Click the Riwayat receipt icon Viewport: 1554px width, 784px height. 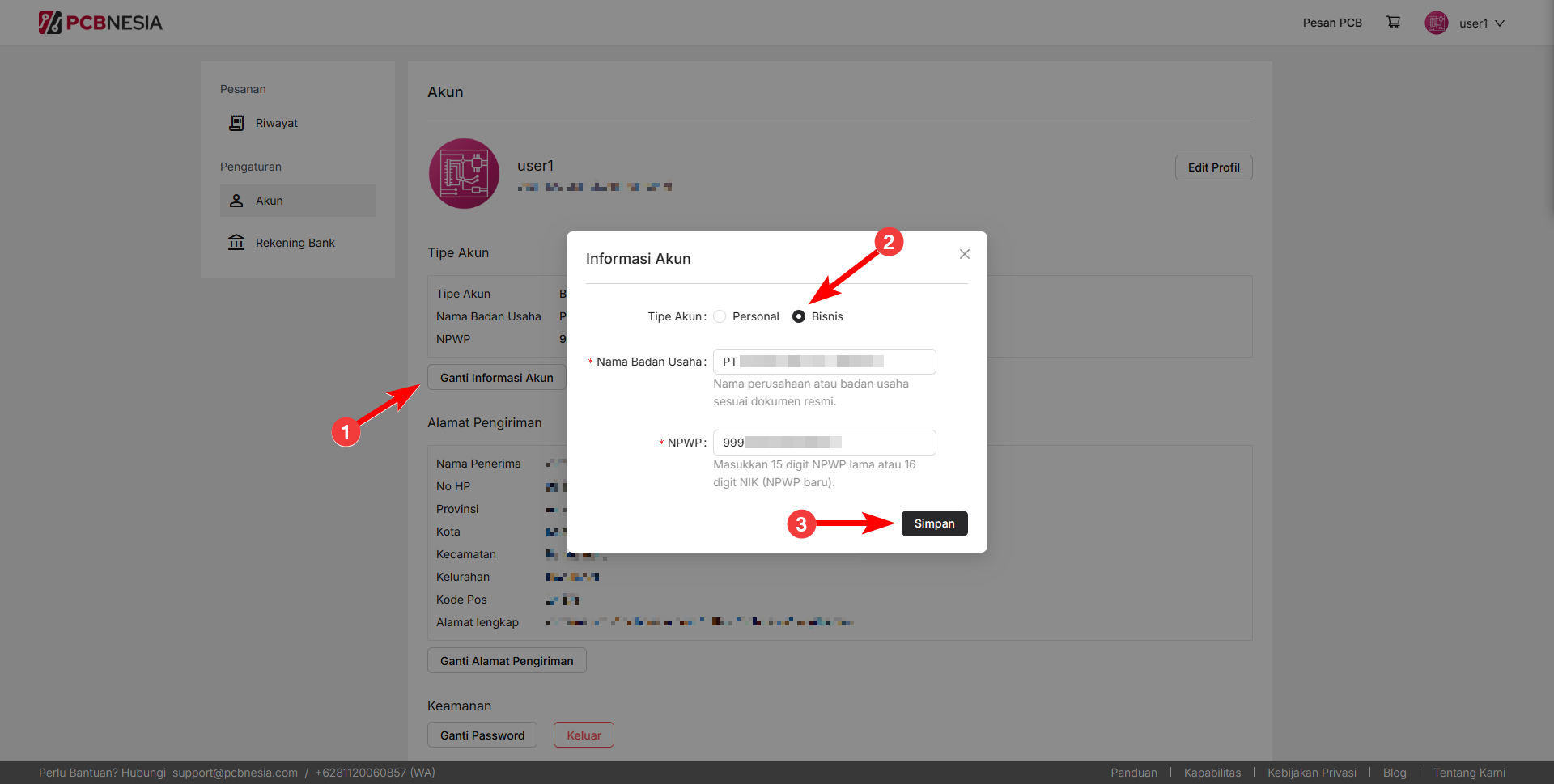coord(236,123)
